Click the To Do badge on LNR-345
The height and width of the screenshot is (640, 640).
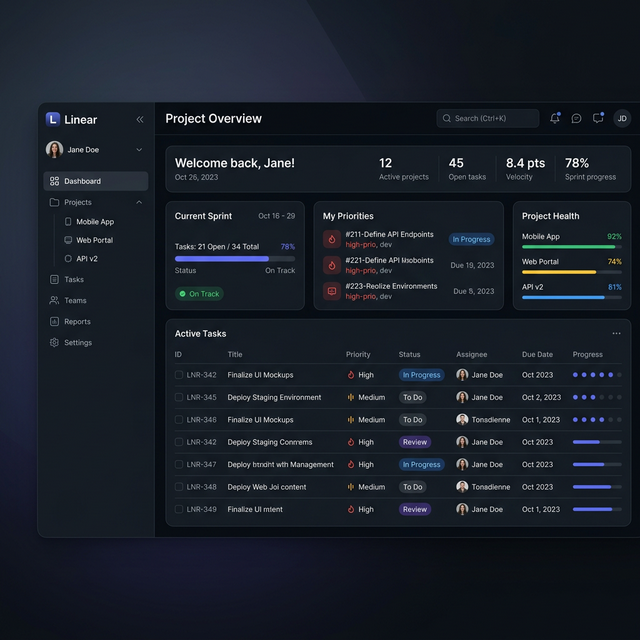coord(413,397)
